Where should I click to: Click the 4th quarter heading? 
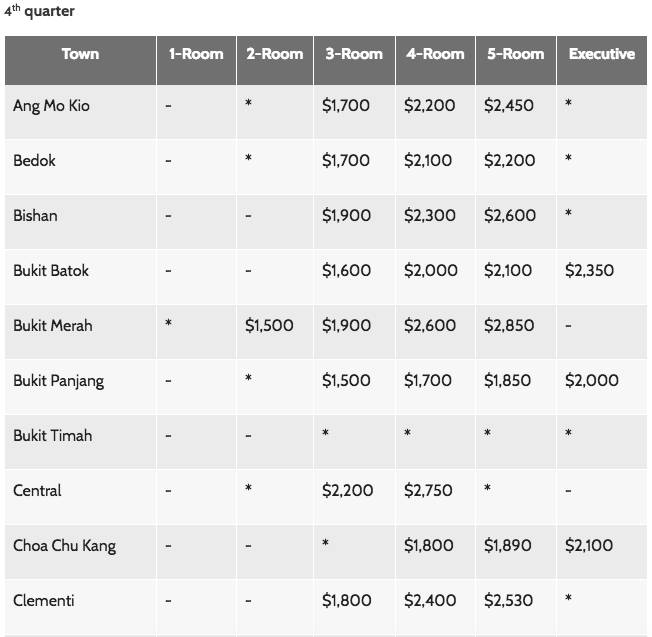39,11
